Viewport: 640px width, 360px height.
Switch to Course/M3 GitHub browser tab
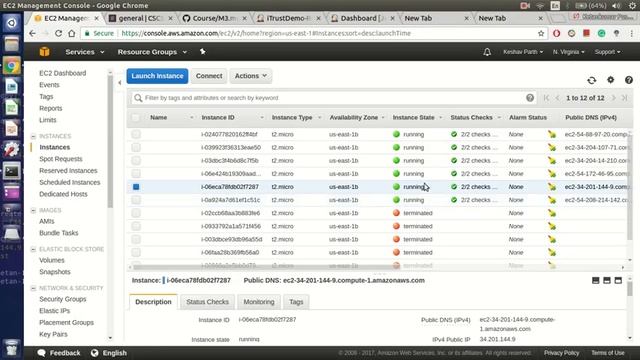coord(214,18)
